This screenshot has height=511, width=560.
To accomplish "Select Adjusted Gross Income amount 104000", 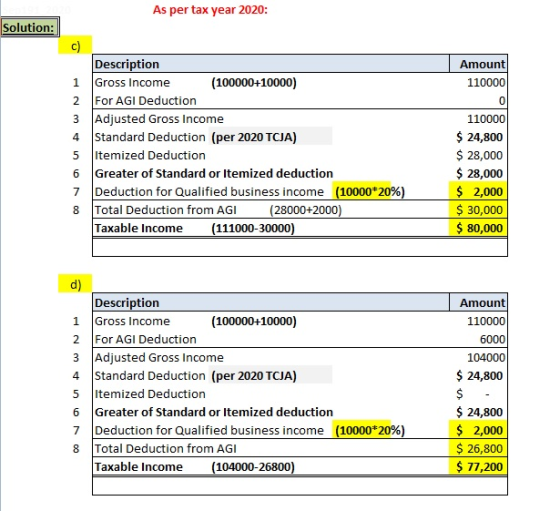I will pyautogui.click(x=486, y=357).
